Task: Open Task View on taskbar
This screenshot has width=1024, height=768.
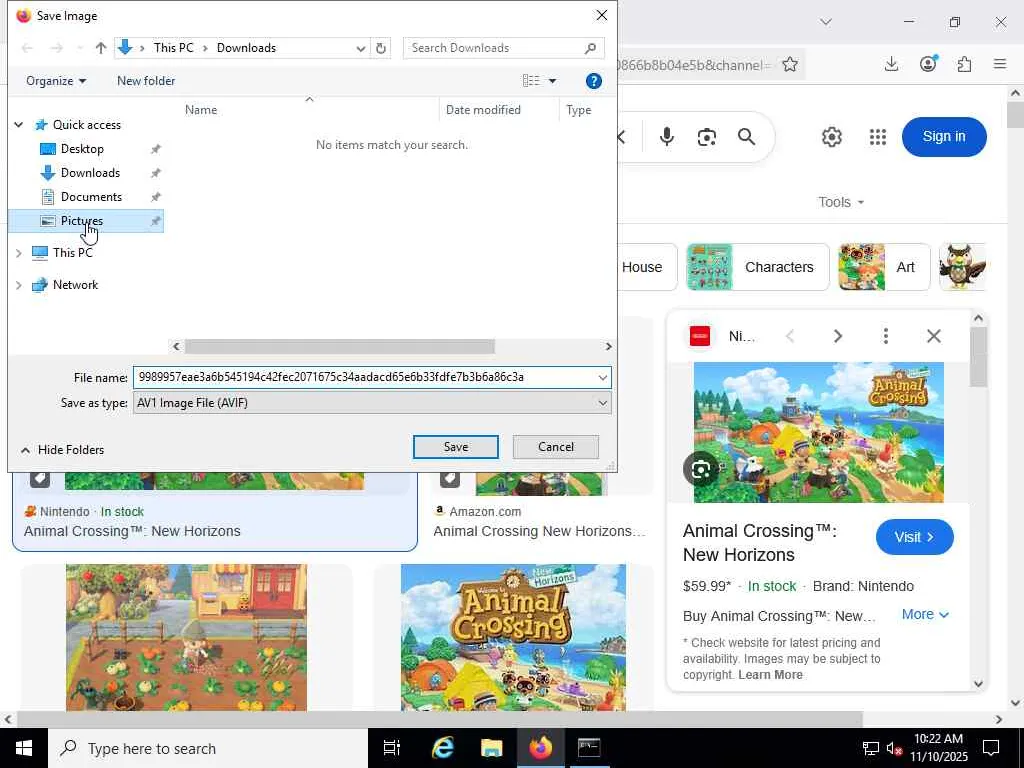Action: (x=392, y=748)
